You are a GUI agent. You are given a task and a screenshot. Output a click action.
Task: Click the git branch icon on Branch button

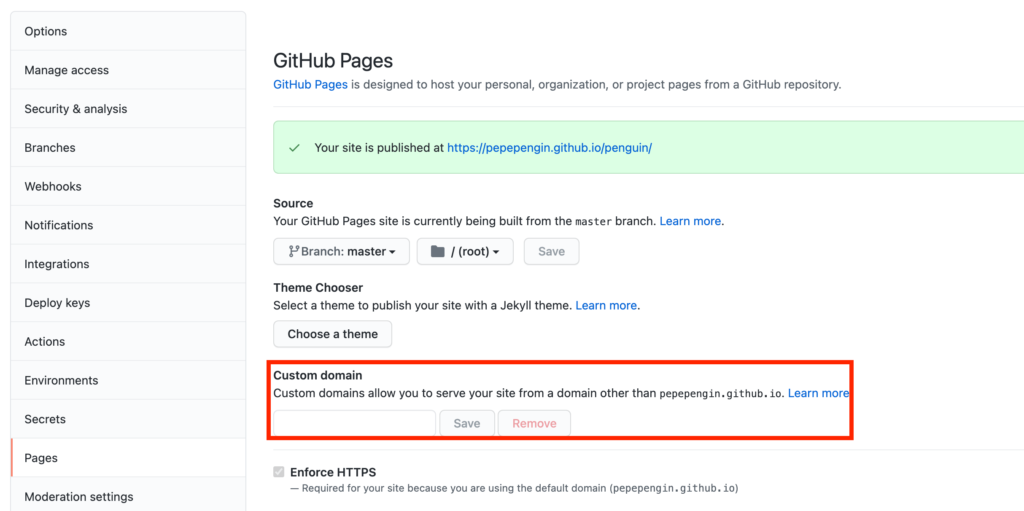coord(293,252)
